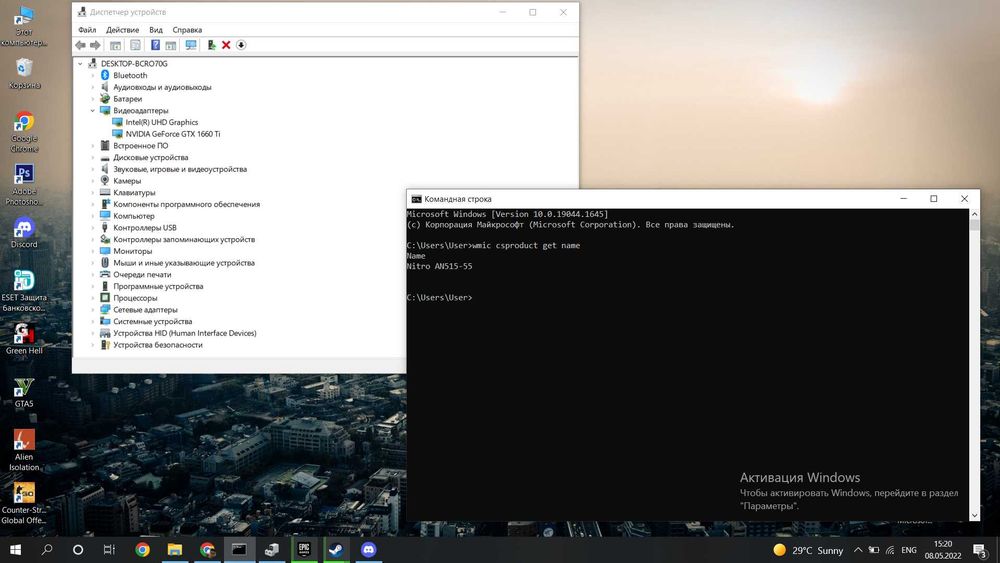Select NVIDIA GeForce GTX 1660 Ti adapter

pyautogui.click(x=173, y=134)
